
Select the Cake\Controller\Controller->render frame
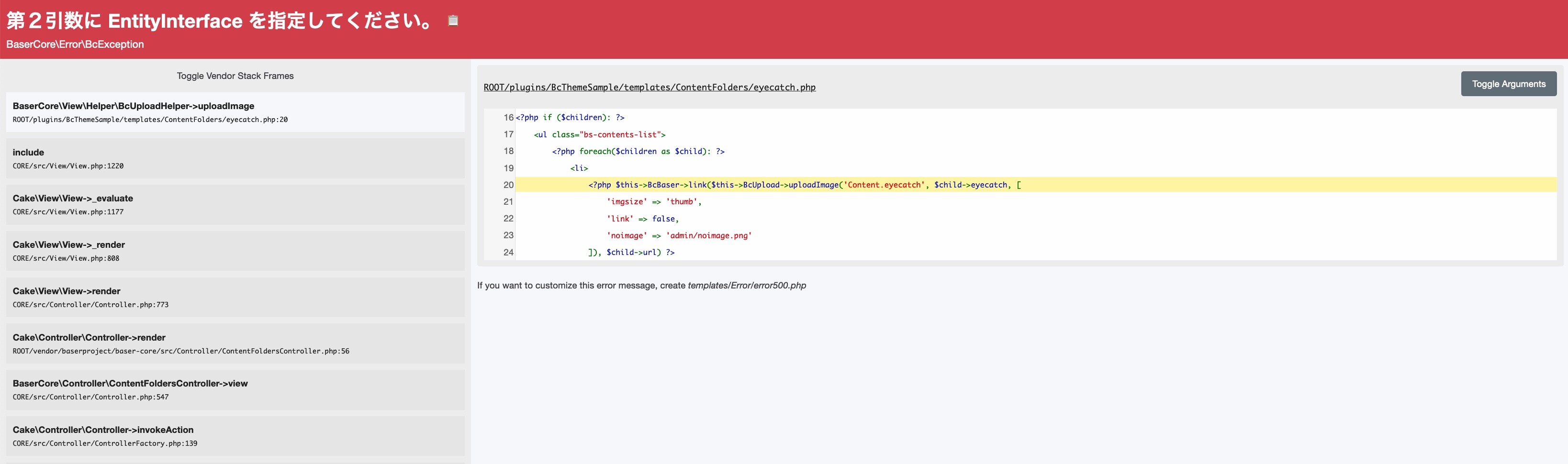(235, 343)
